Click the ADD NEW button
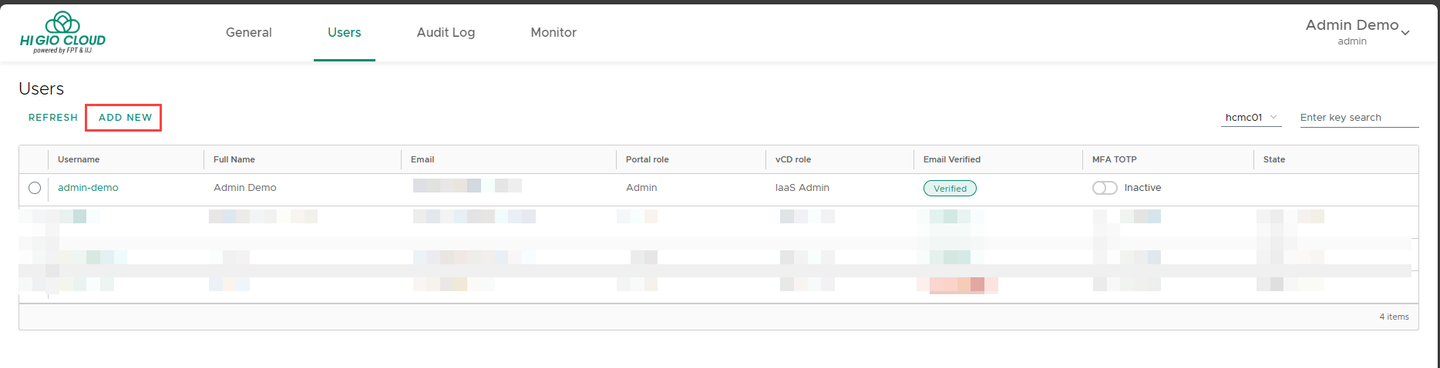This screenshot has width=1440, height=368. 125,118
